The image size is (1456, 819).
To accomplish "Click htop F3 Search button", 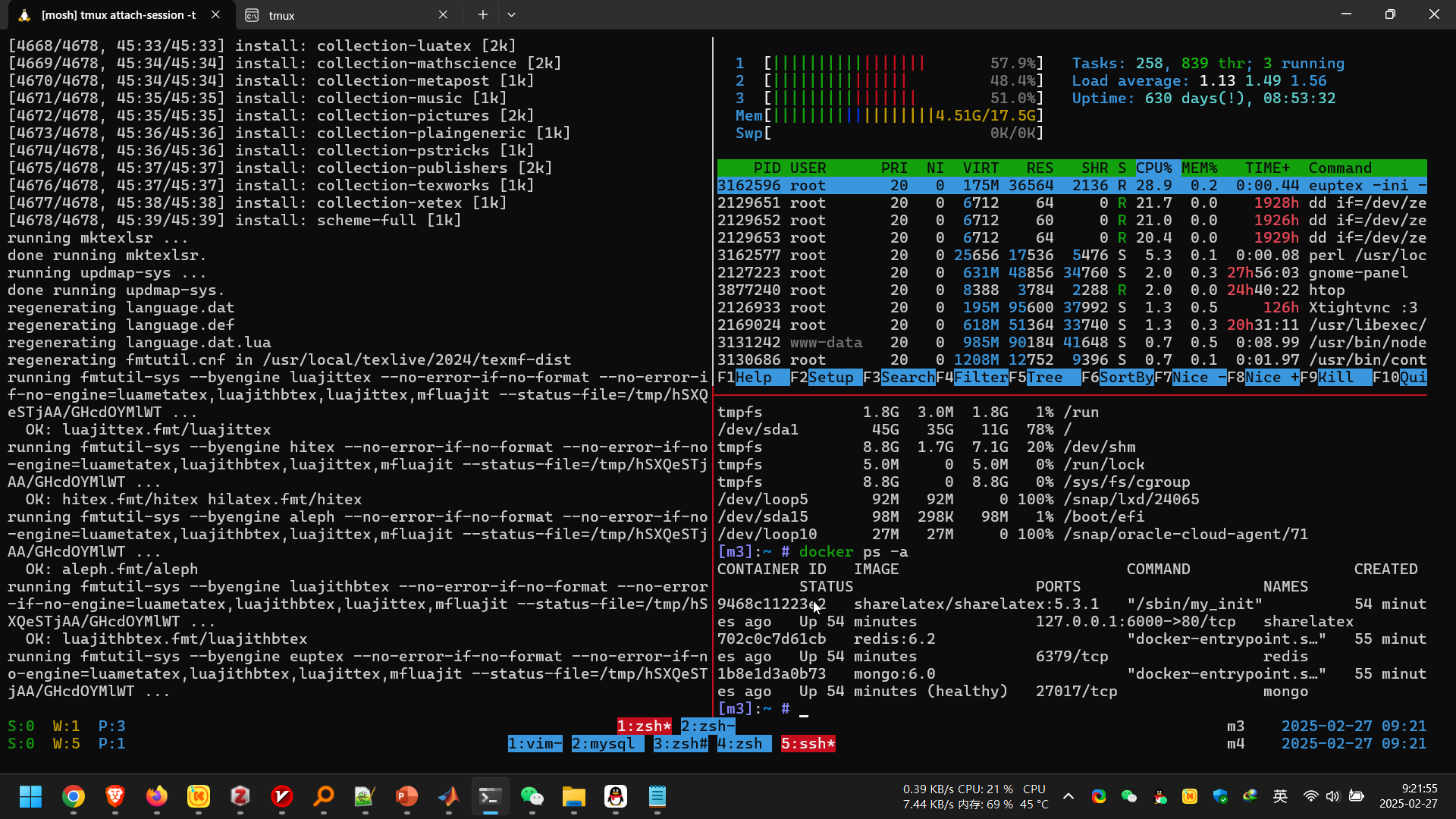I will click(x=899, y=378).
